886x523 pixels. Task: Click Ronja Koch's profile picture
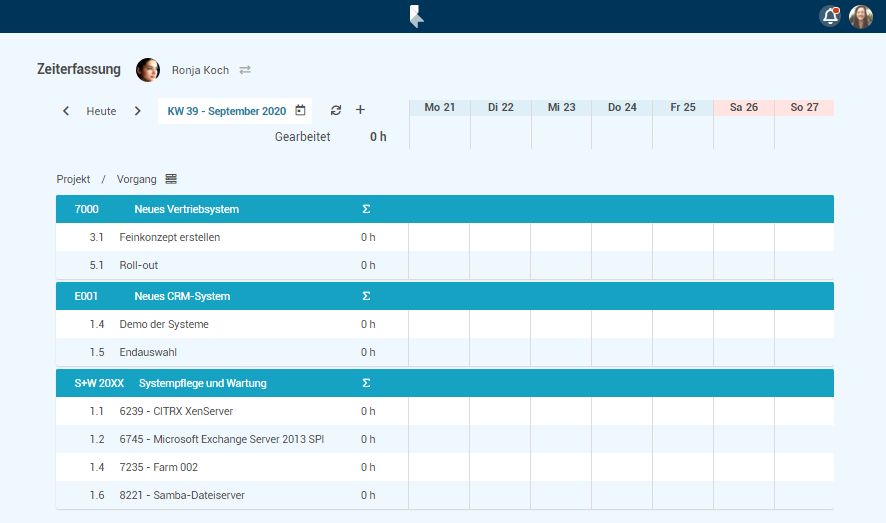tap(148, 70)
